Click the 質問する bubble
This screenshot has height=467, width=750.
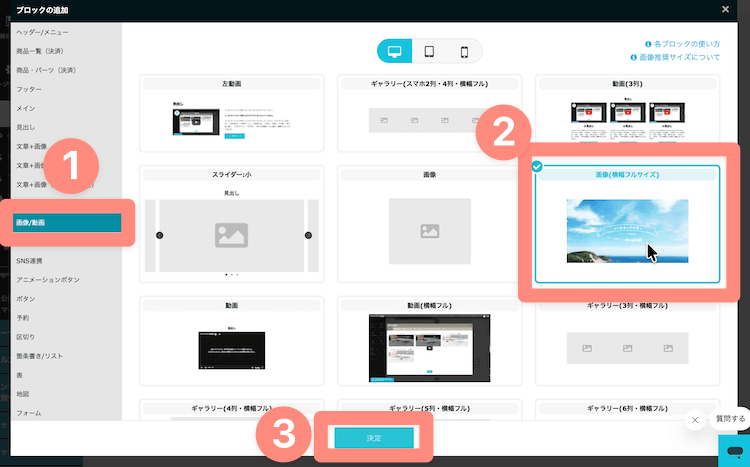coord(730,419)
